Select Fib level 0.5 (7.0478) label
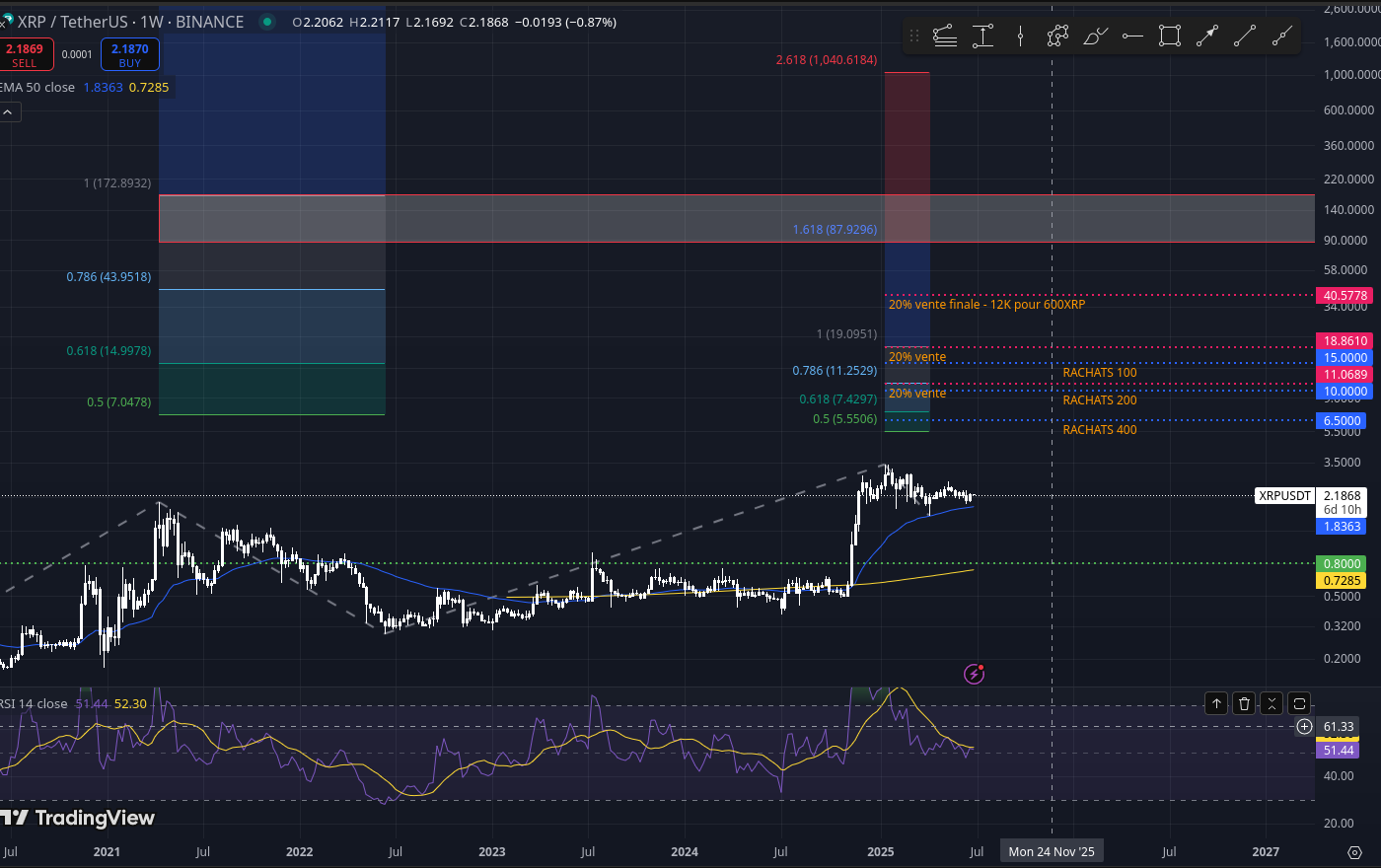Viewport: 1381px width, 868px height. click(118, 402)
